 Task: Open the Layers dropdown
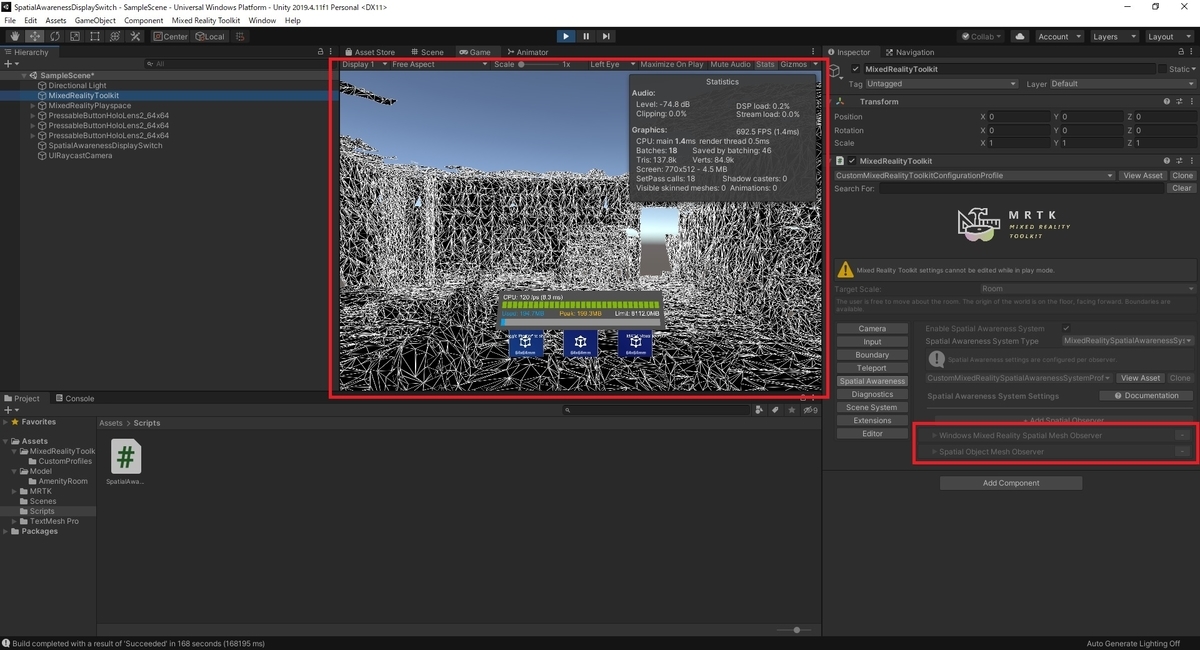[x=1113, y=36]
